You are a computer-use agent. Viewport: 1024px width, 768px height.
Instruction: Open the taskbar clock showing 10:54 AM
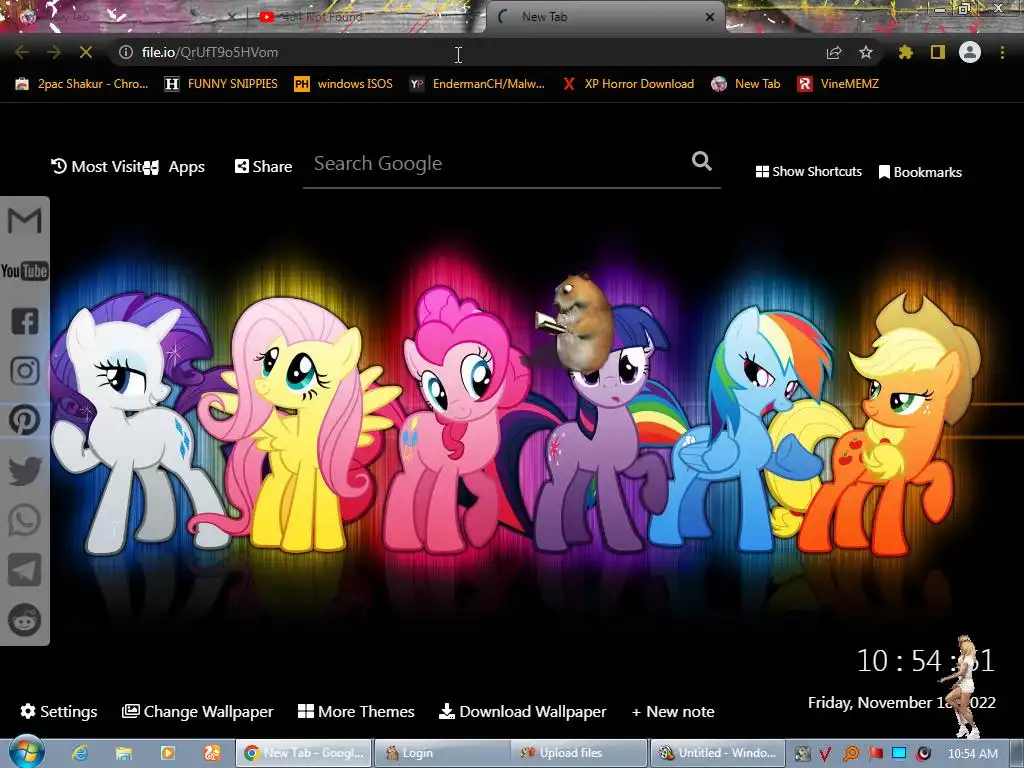pos(972,754)
